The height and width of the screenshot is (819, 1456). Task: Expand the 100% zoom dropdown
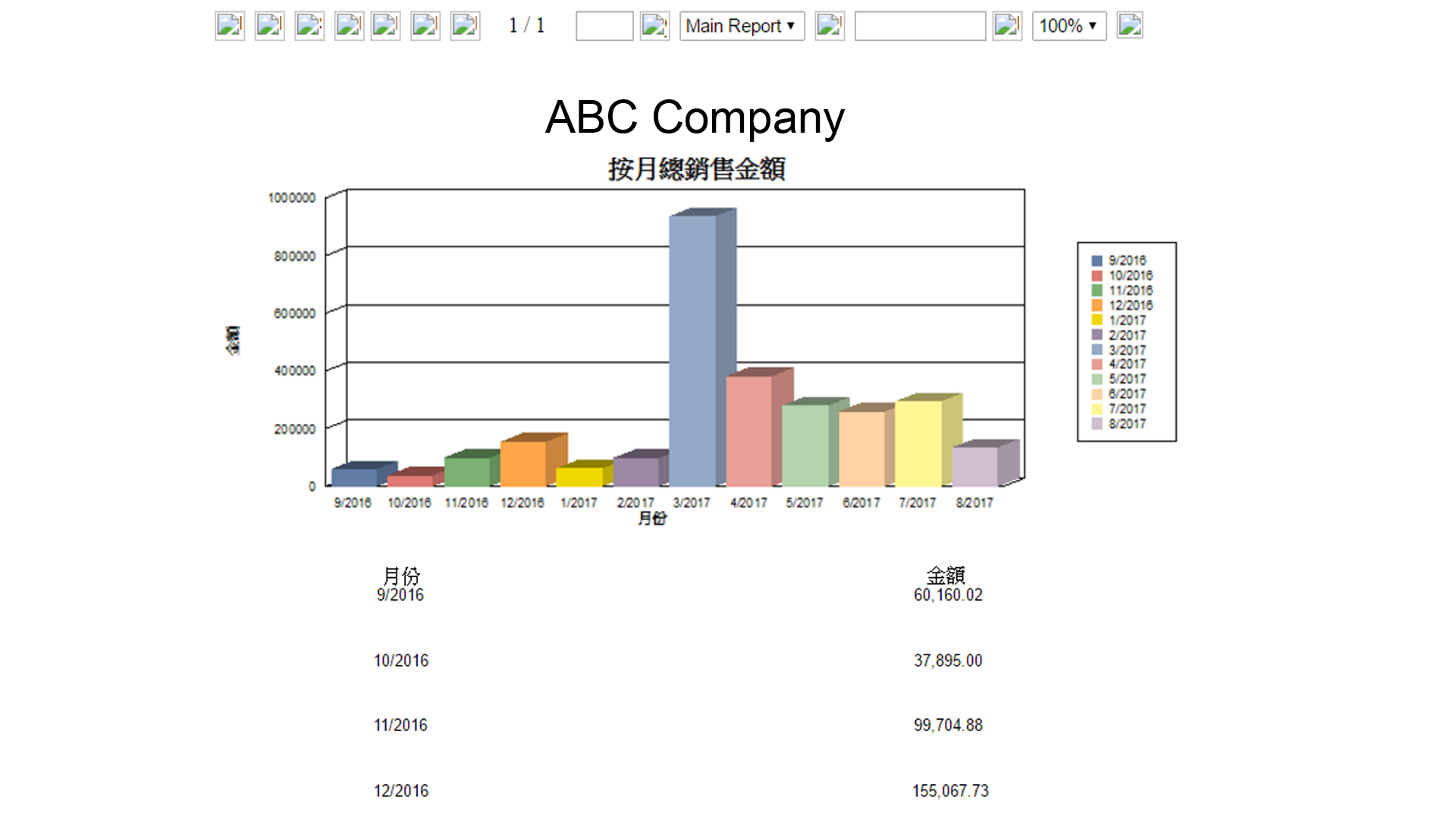coord(1068,26)
